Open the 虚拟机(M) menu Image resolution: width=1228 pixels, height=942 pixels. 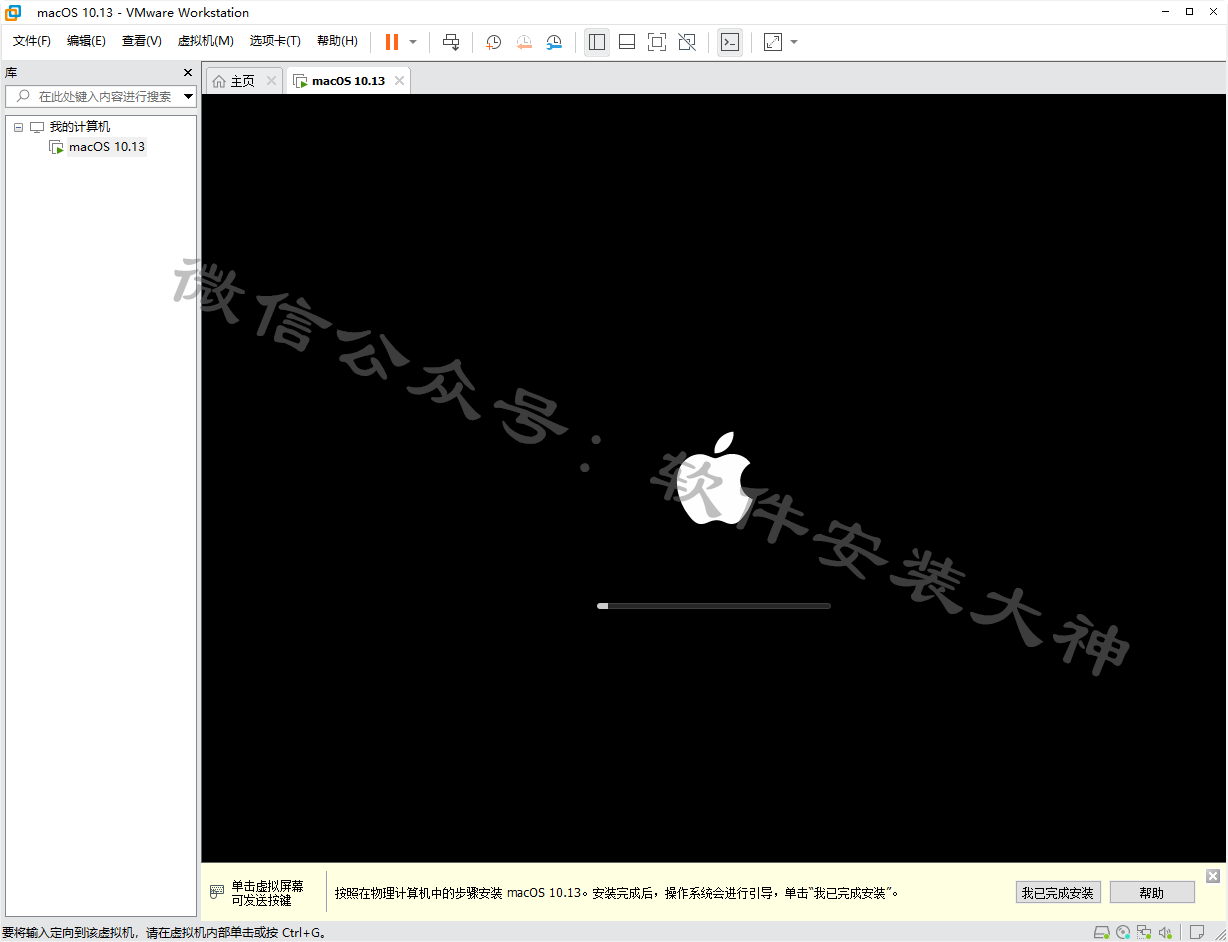click(206, 41)
